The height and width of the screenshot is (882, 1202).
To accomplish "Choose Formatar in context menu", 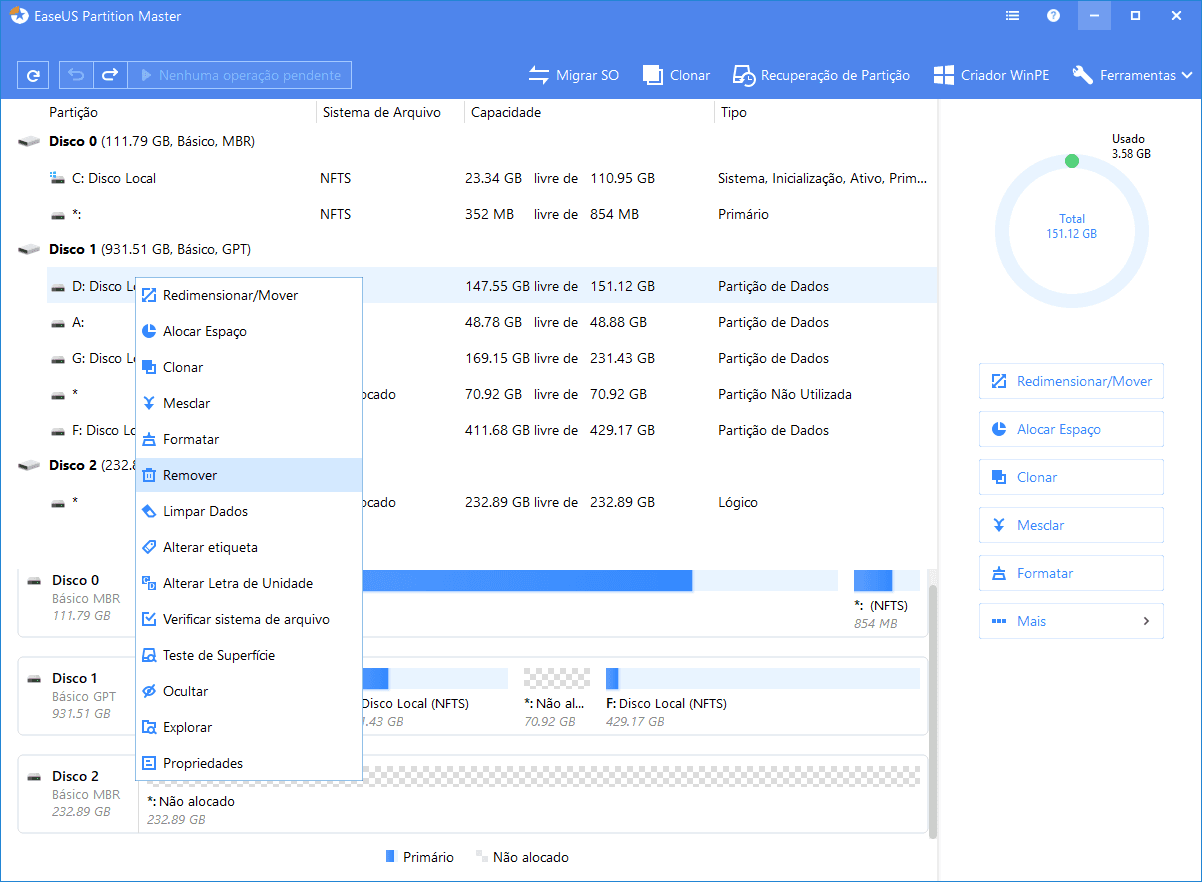I will click(249, 439).
